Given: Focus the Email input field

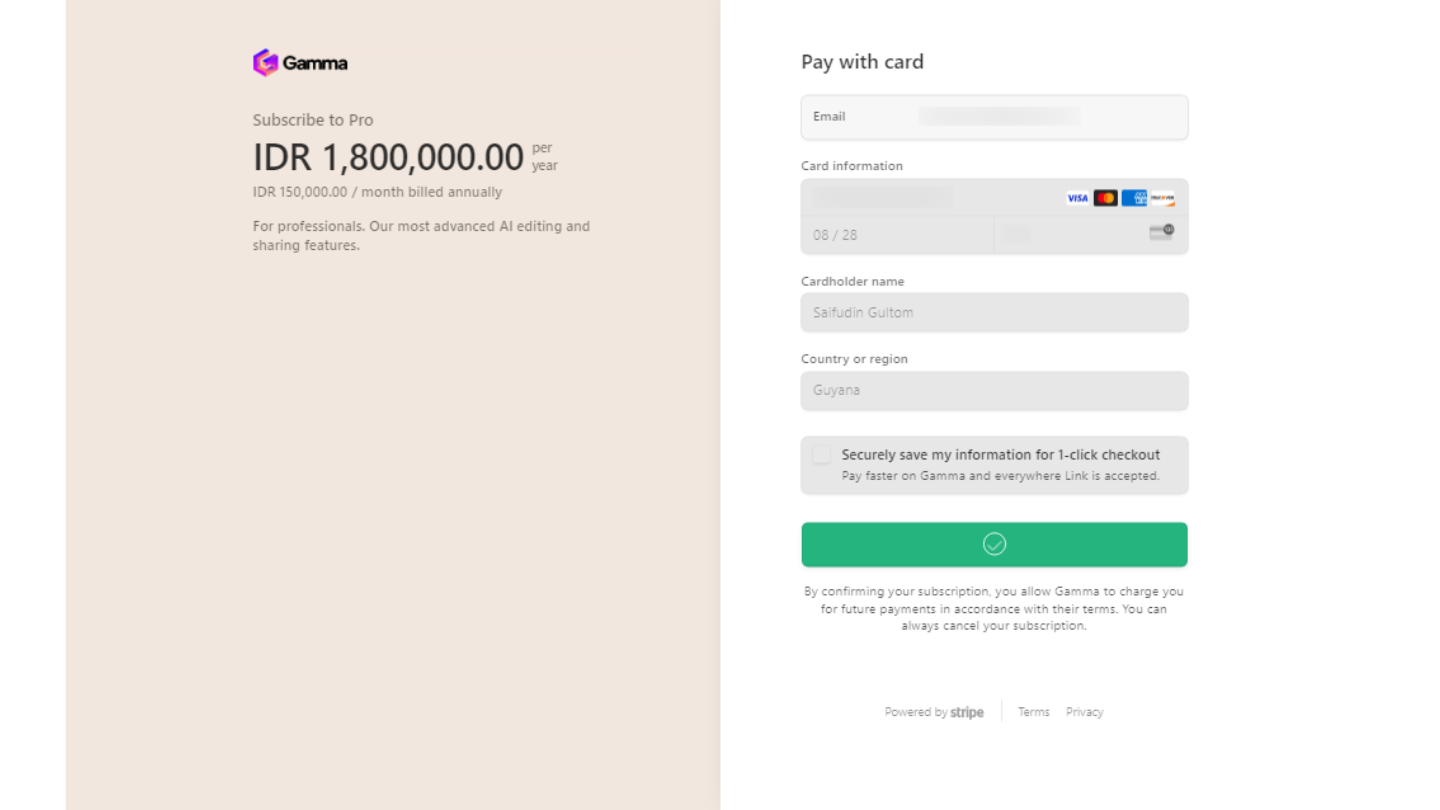Looking at the screenshot, I should [x=1000, y=117].
